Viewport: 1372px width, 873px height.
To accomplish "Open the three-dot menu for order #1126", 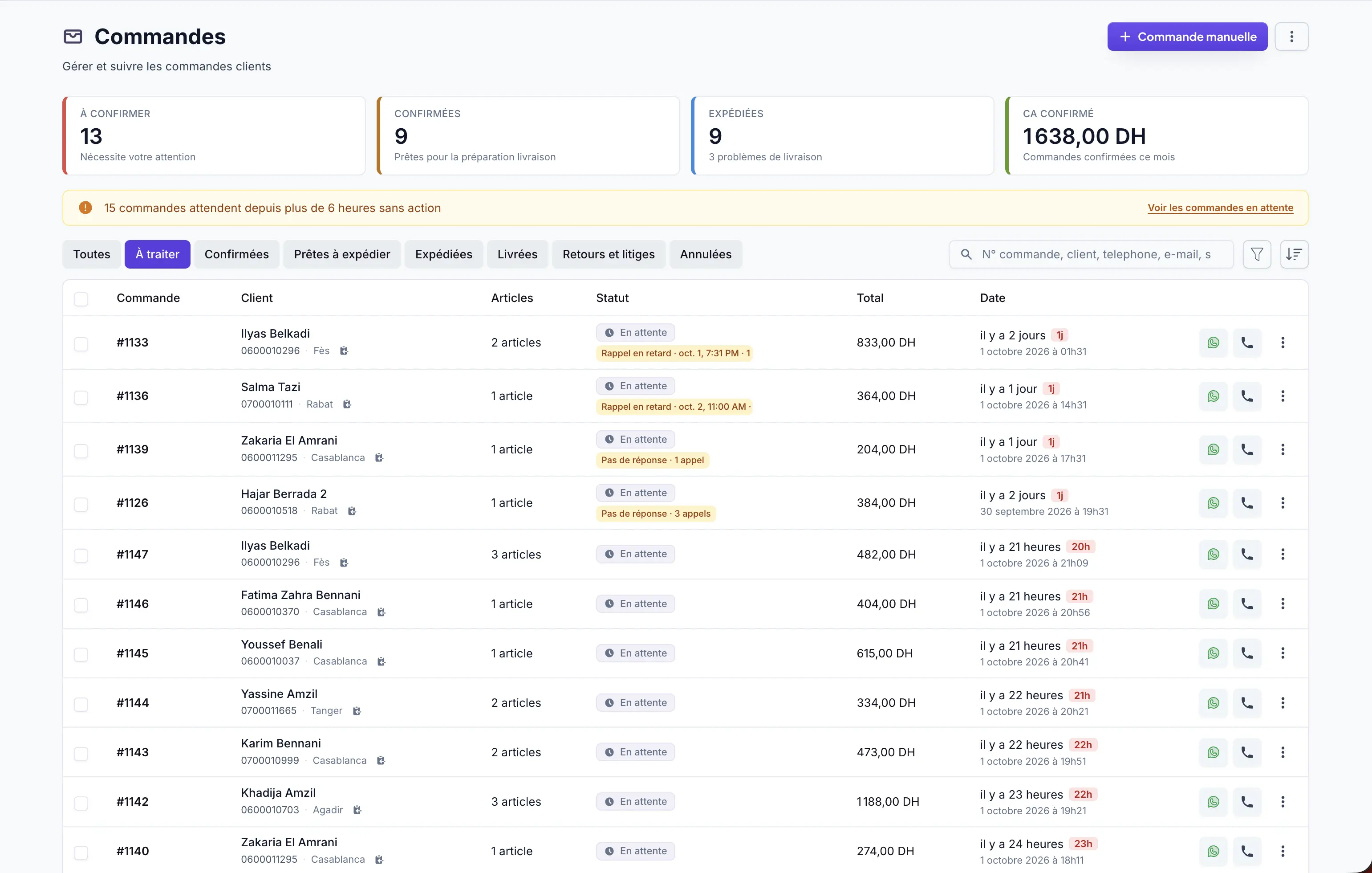I will point(1283,503).
